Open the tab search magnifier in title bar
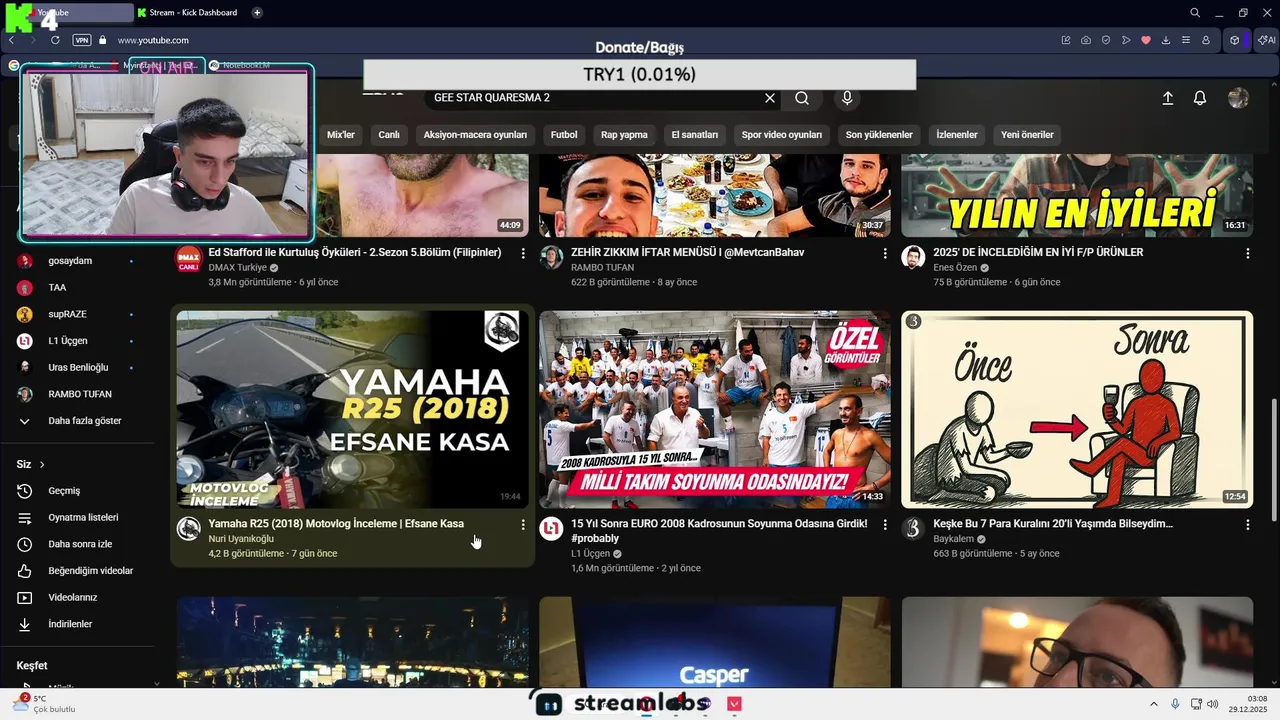1280x720 pixels. [1195, 13]
